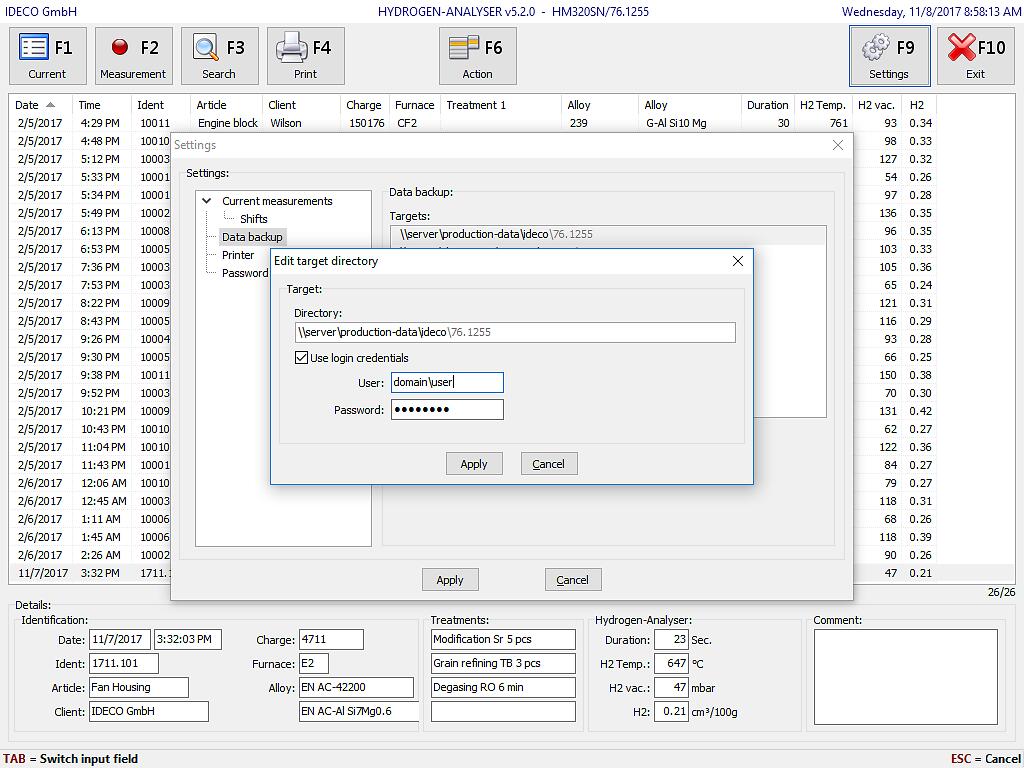Click Apply in Edit target directory dialog
The height and width of the screenshot is (768, 1024).
[x=474, y=464]
